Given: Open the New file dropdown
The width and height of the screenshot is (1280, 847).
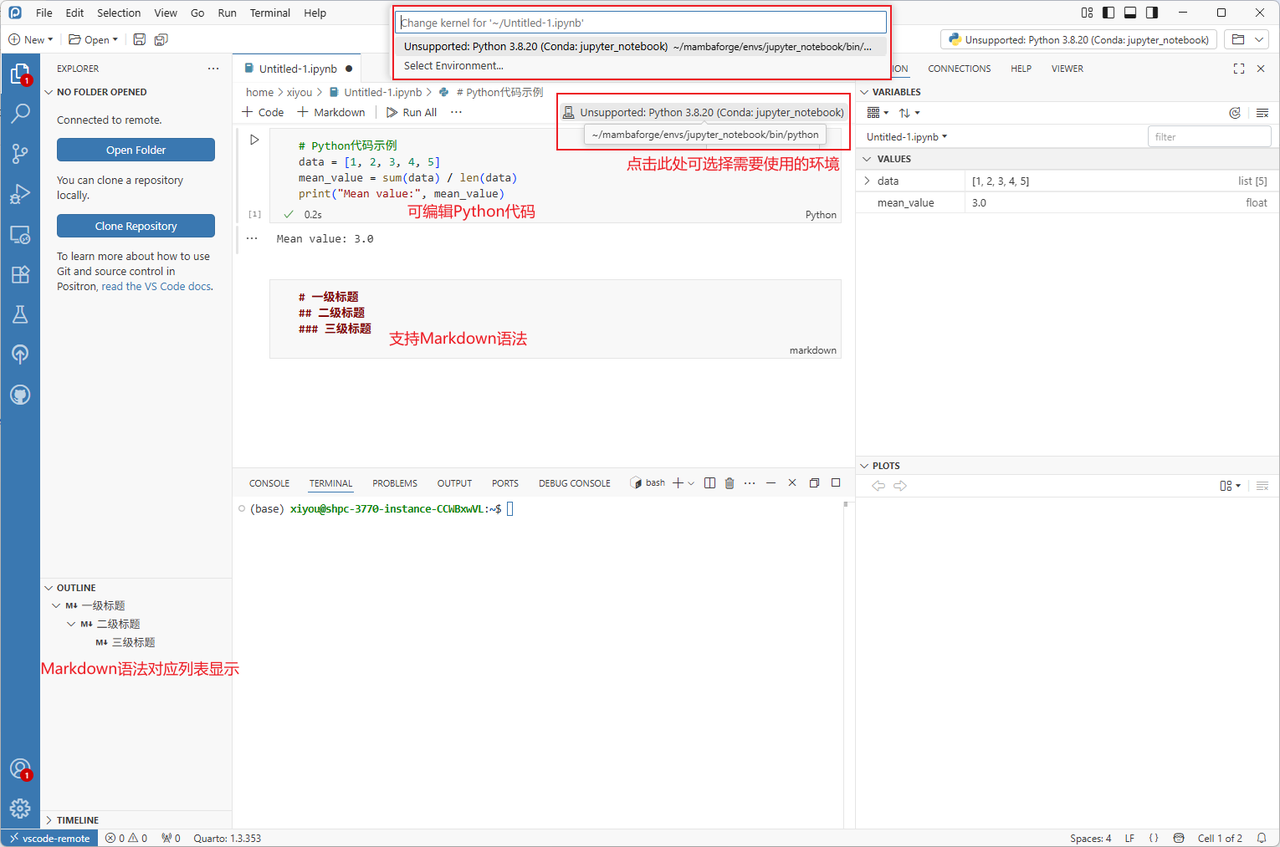Looking at the screenshot, I should [x=30, y=40].
